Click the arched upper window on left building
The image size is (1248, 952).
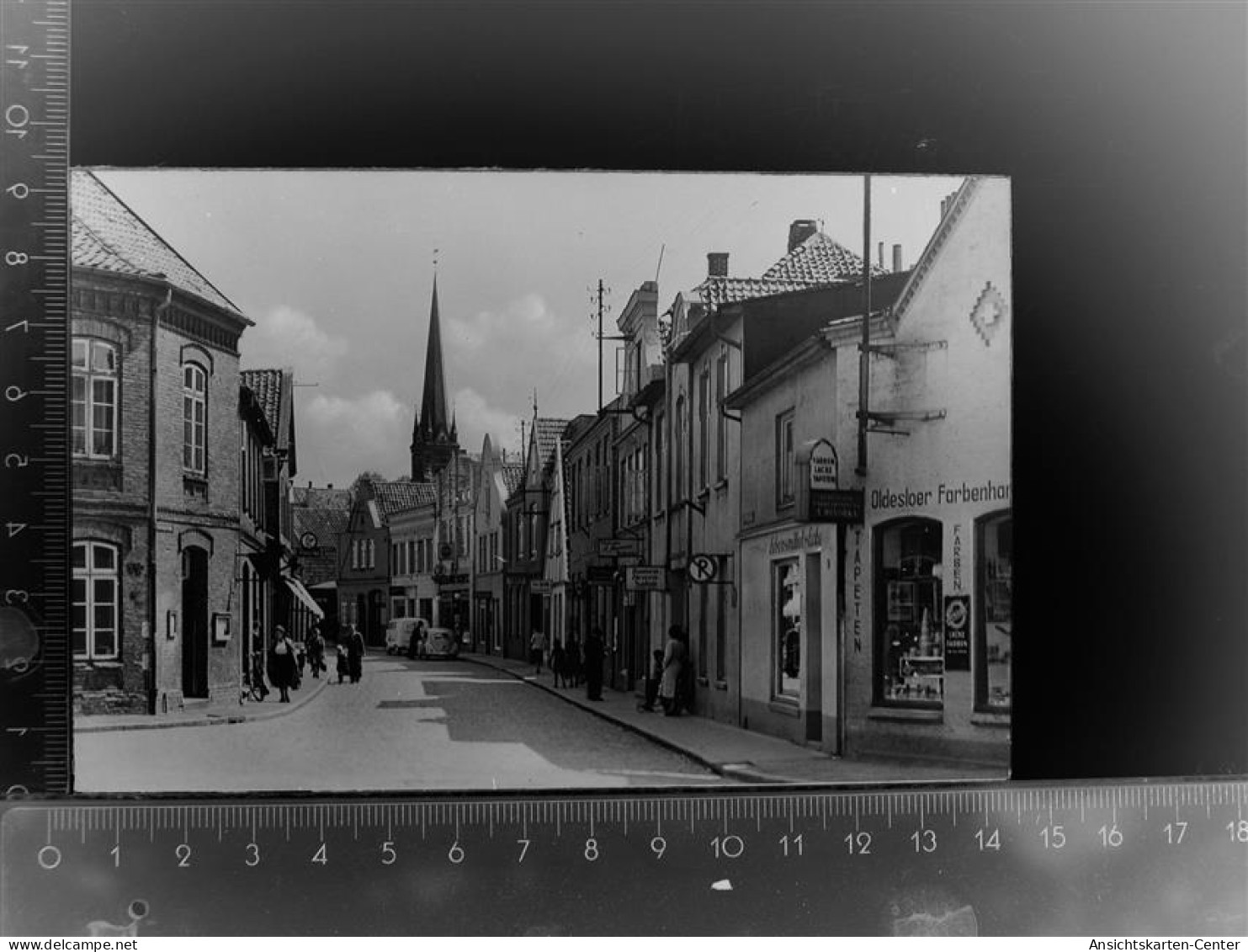coord(194,418)
